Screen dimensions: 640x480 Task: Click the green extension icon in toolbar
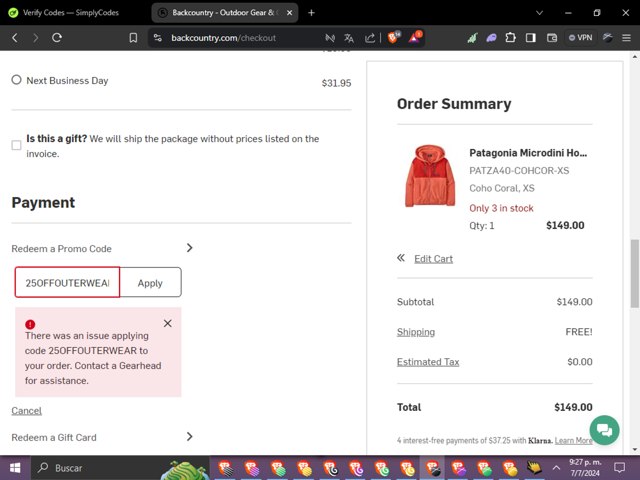coord(472,38)
